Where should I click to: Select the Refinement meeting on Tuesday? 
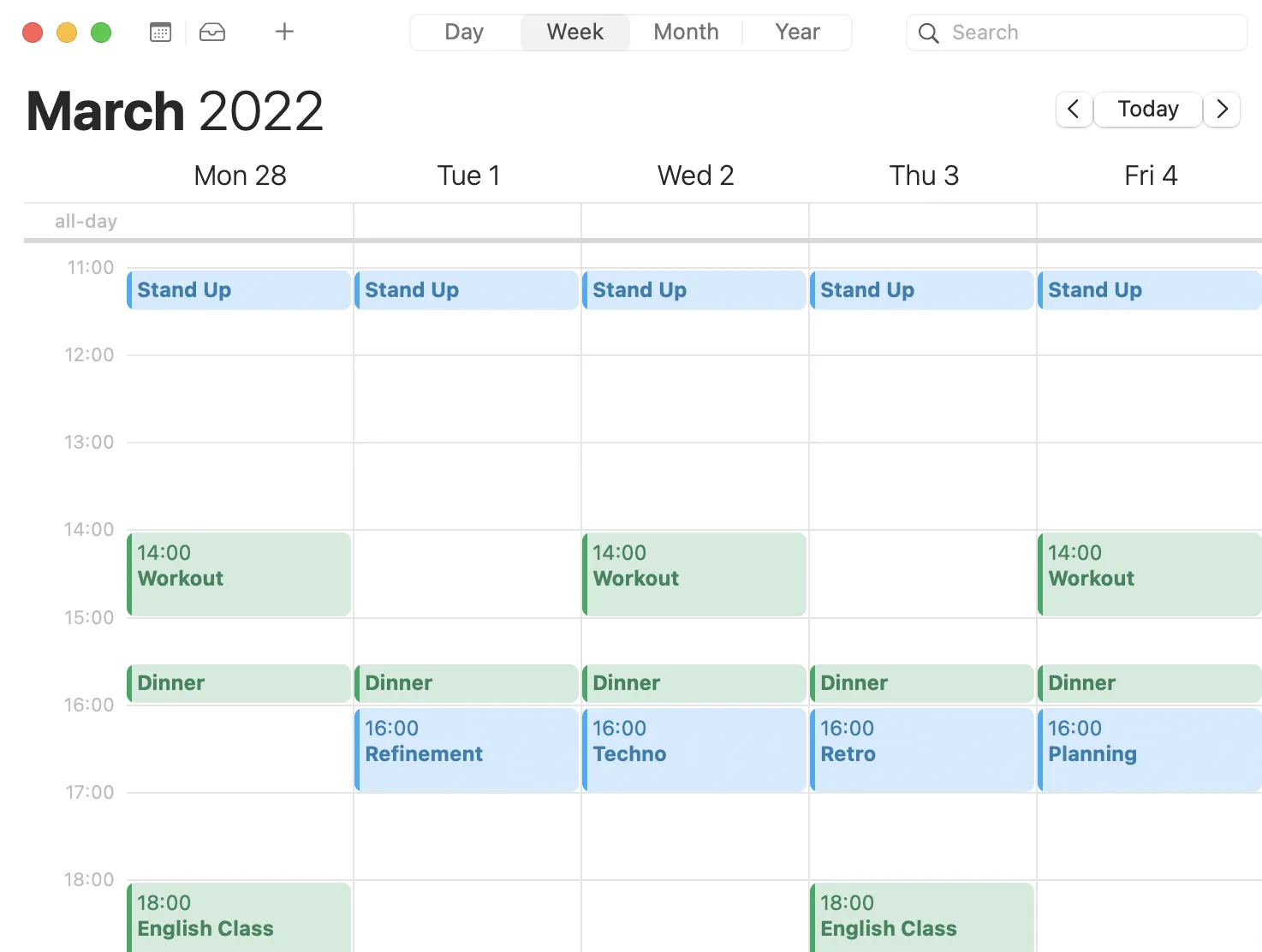pos(467,750)
